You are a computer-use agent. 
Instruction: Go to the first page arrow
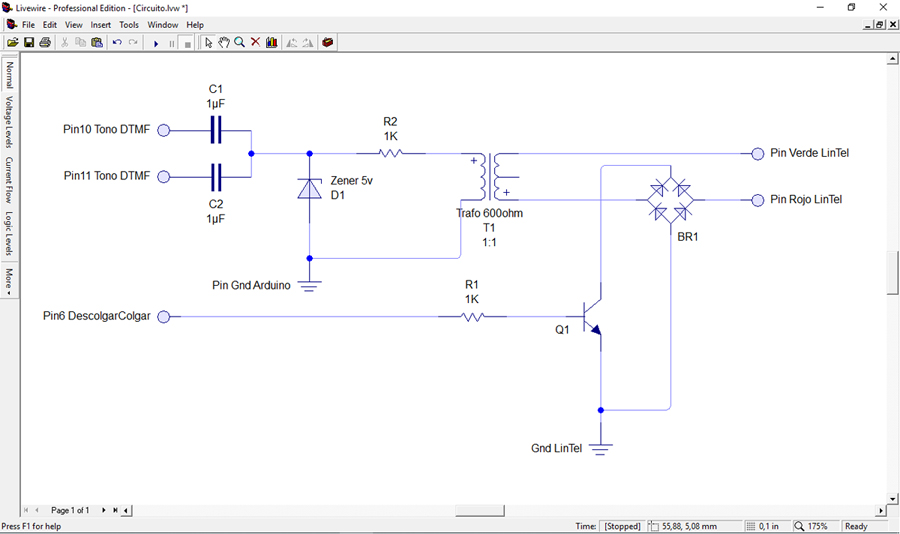point(26,510)
